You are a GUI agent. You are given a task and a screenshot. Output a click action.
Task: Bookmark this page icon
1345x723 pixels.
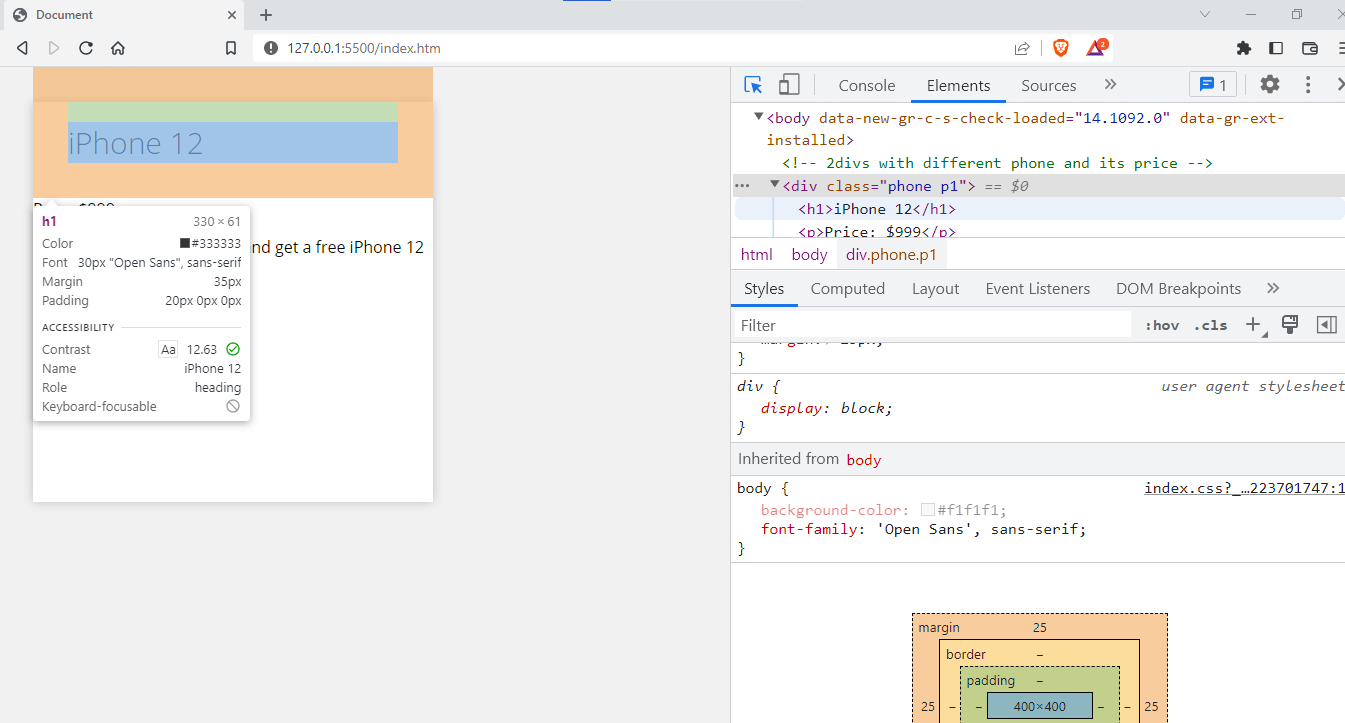click(x=231, y=48)
